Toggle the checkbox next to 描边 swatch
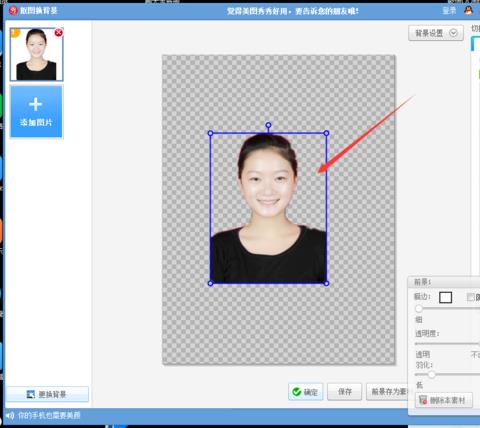 pos(470,297)
